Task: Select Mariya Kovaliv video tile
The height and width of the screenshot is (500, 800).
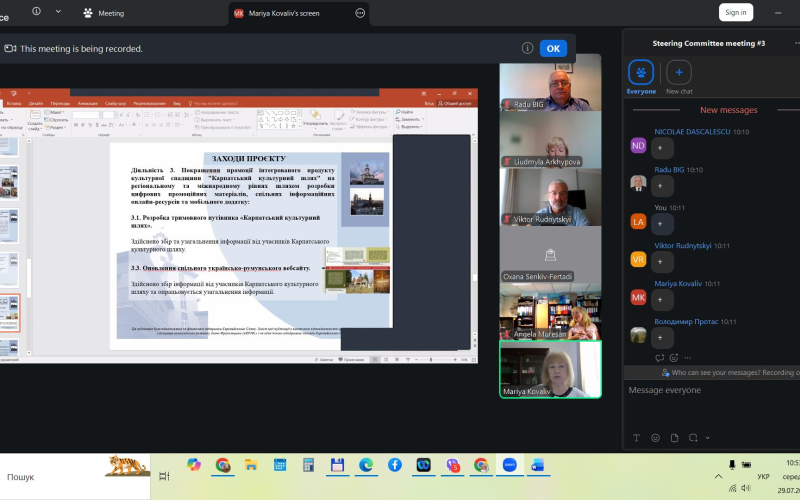Action: (550, 369)
